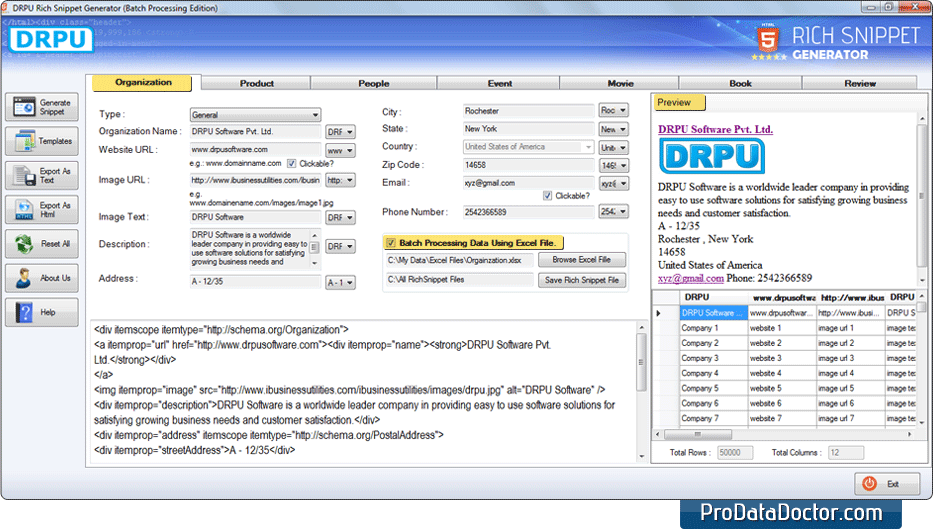Open column dropdown beside Image URL
The image size is (933, 529).
pyautogui.click(x=340, y=180)
